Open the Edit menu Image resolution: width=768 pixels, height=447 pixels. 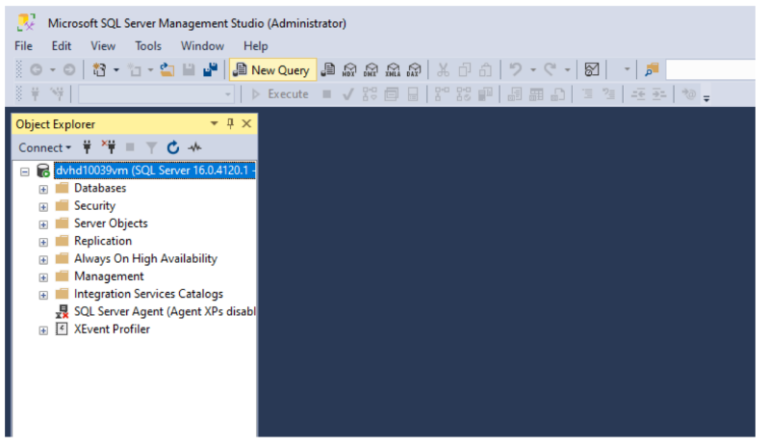pos(61,46)
